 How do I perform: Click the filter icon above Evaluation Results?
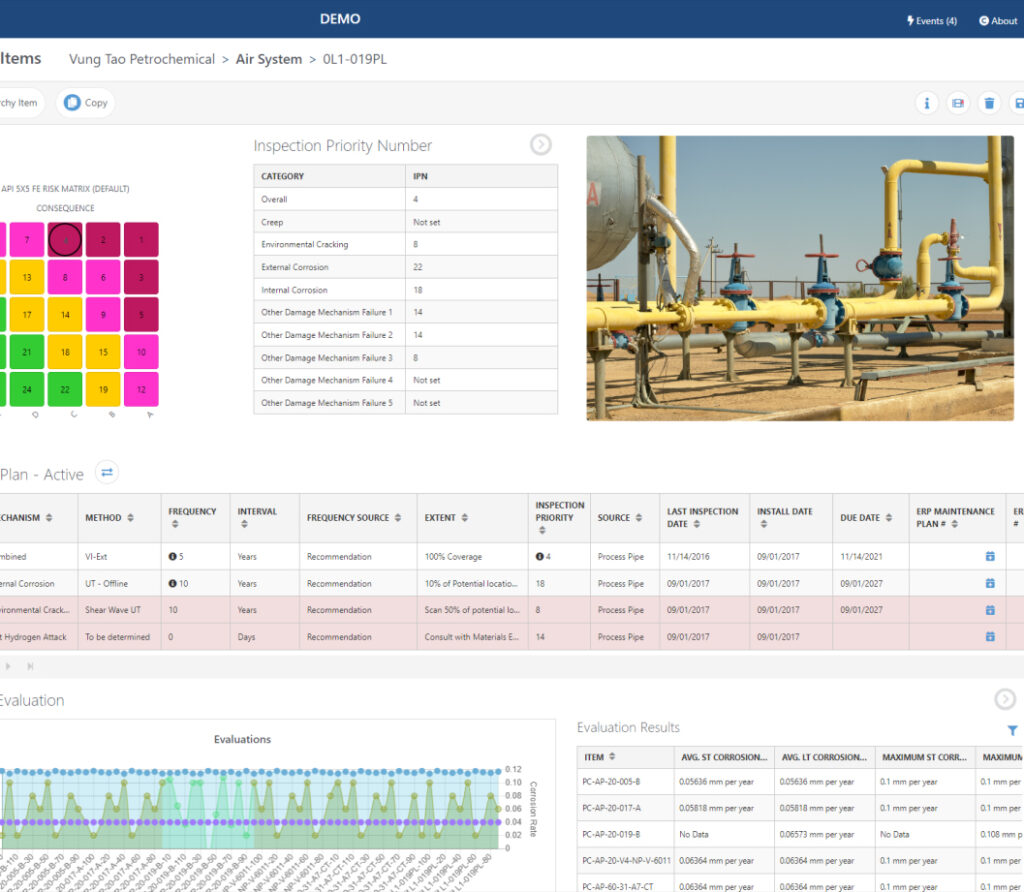point(1012,731)
